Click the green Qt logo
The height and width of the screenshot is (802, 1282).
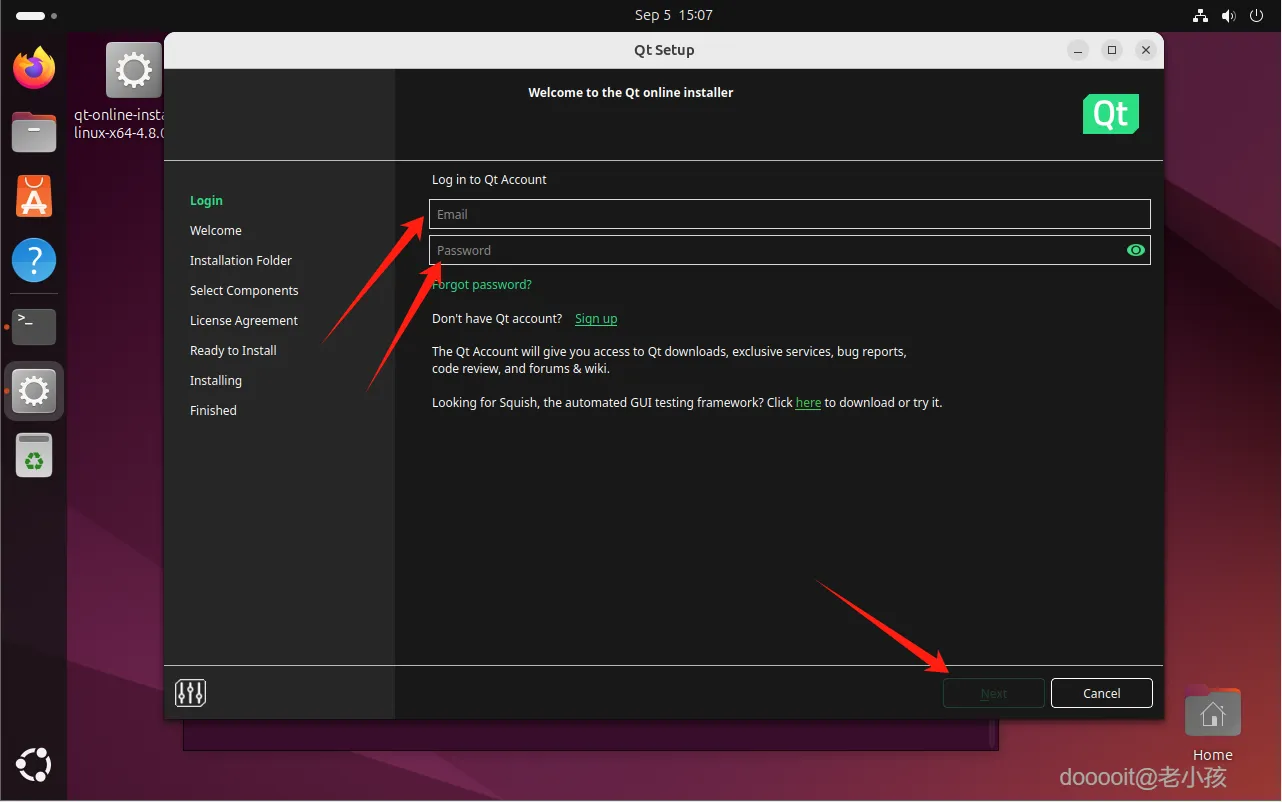(1111, 114)
